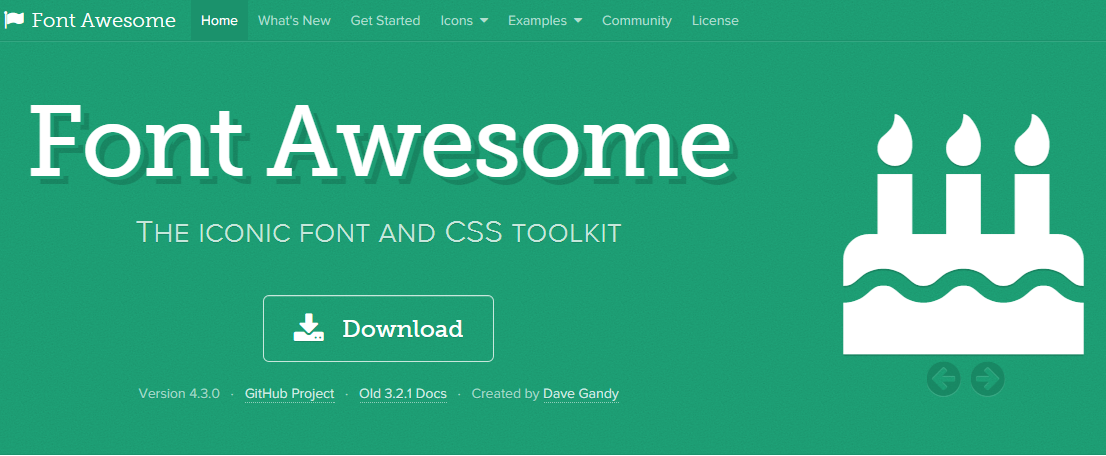The image size is (1106, 456).
Task: Show the next icon with right arrow
Action: (988, 379)
